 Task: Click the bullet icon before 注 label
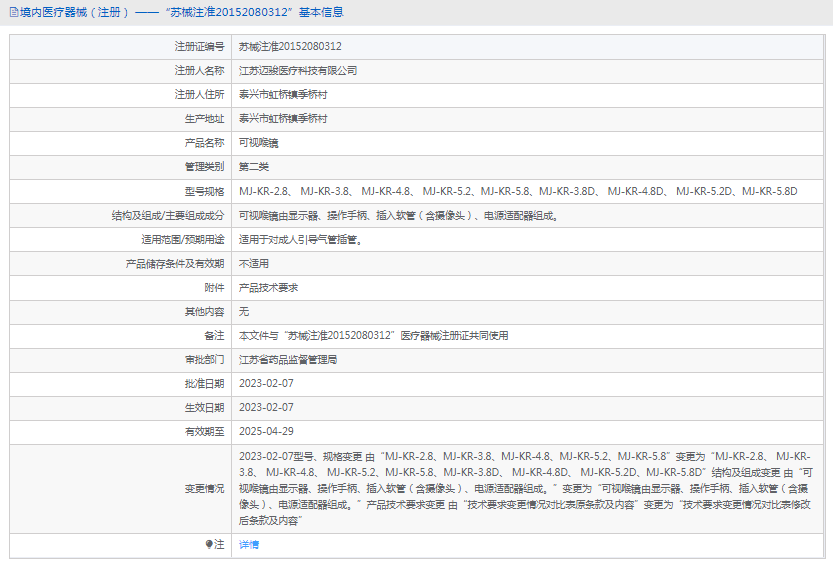(209, 544)
